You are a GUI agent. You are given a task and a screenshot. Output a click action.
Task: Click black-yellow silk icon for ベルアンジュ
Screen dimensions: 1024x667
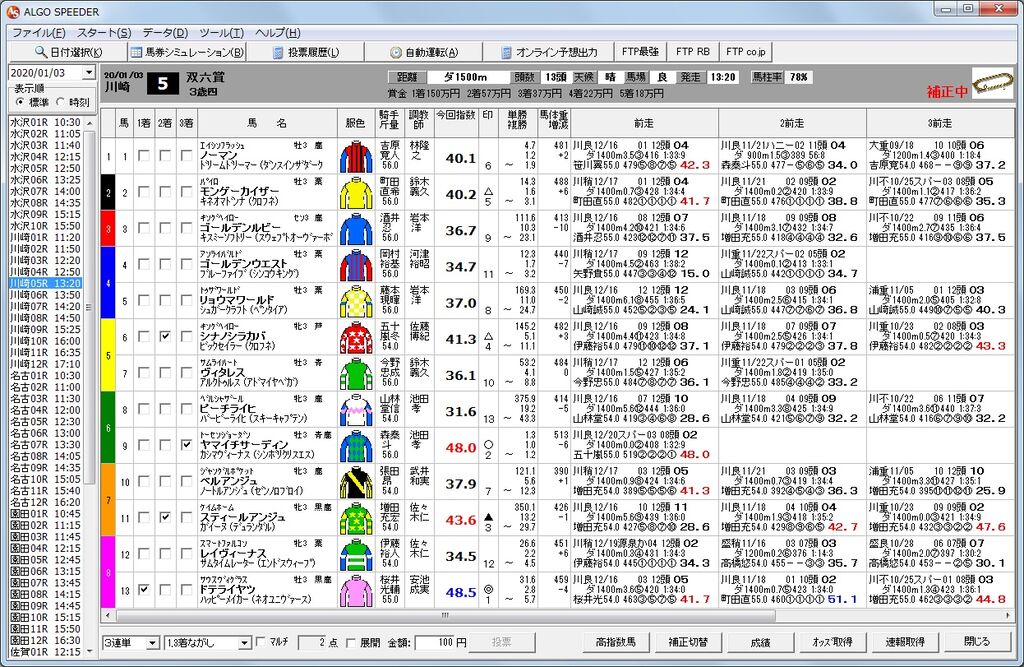(x=356, y=483)
